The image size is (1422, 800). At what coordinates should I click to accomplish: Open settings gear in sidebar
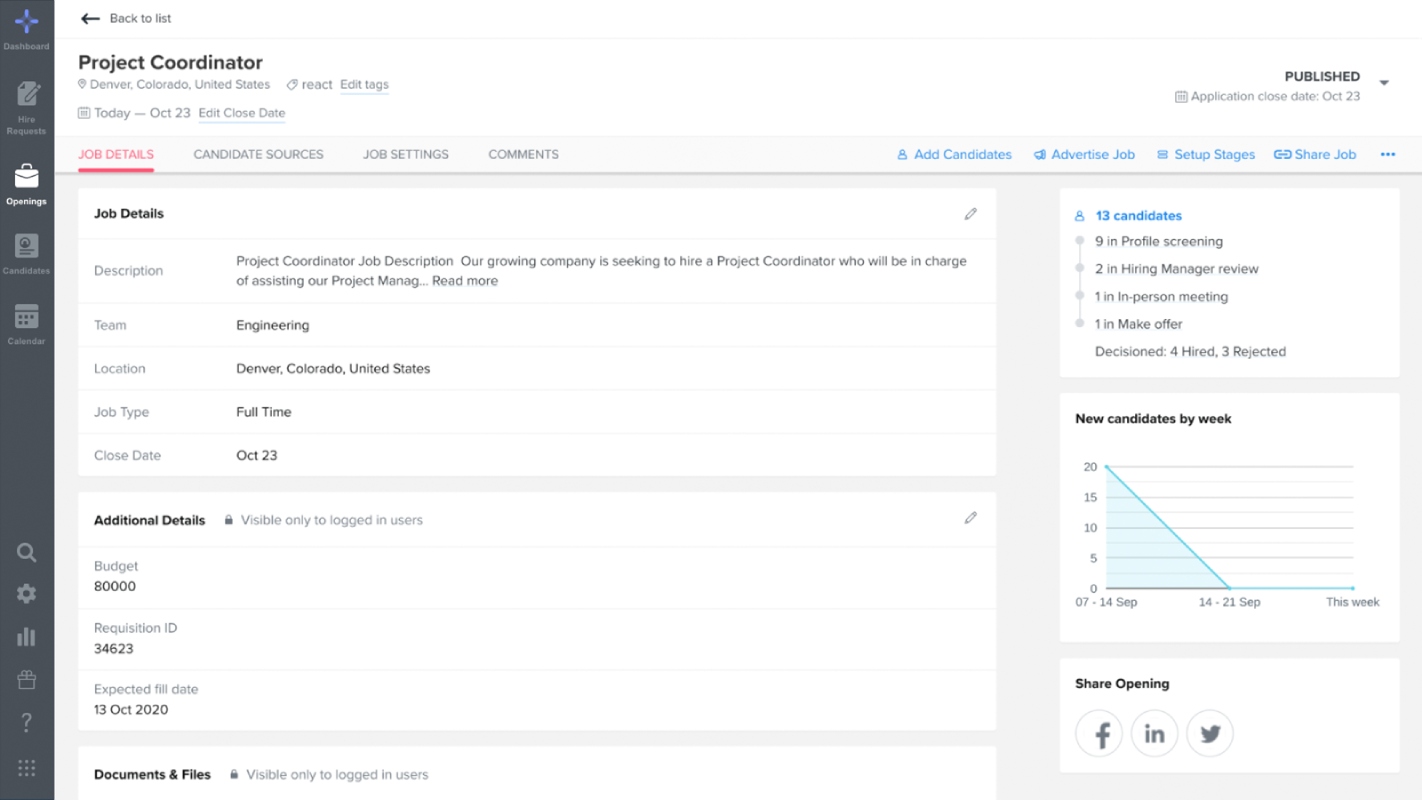(27, 594)
